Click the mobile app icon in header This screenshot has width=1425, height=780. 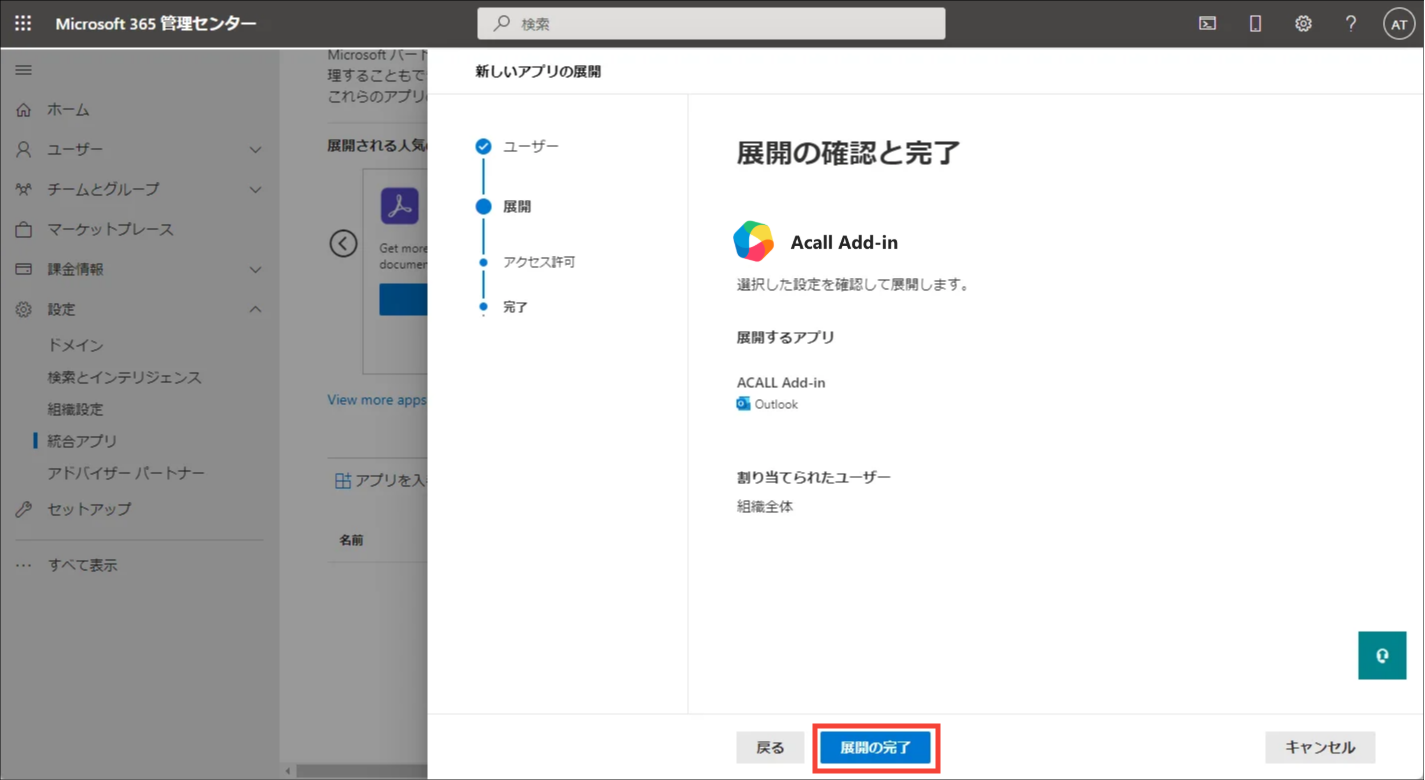coord(1255,23)
